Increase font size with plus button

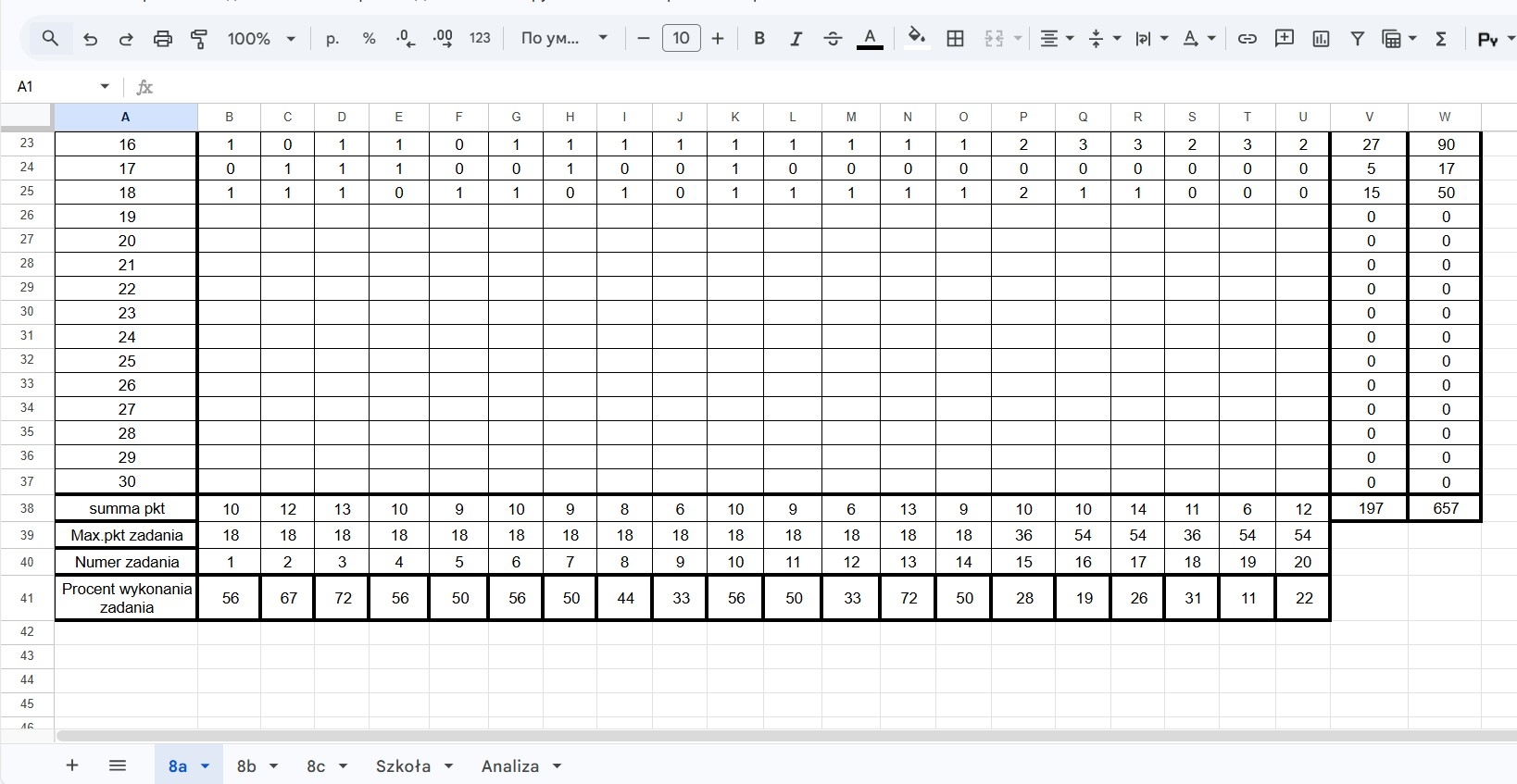pos(717,39)
